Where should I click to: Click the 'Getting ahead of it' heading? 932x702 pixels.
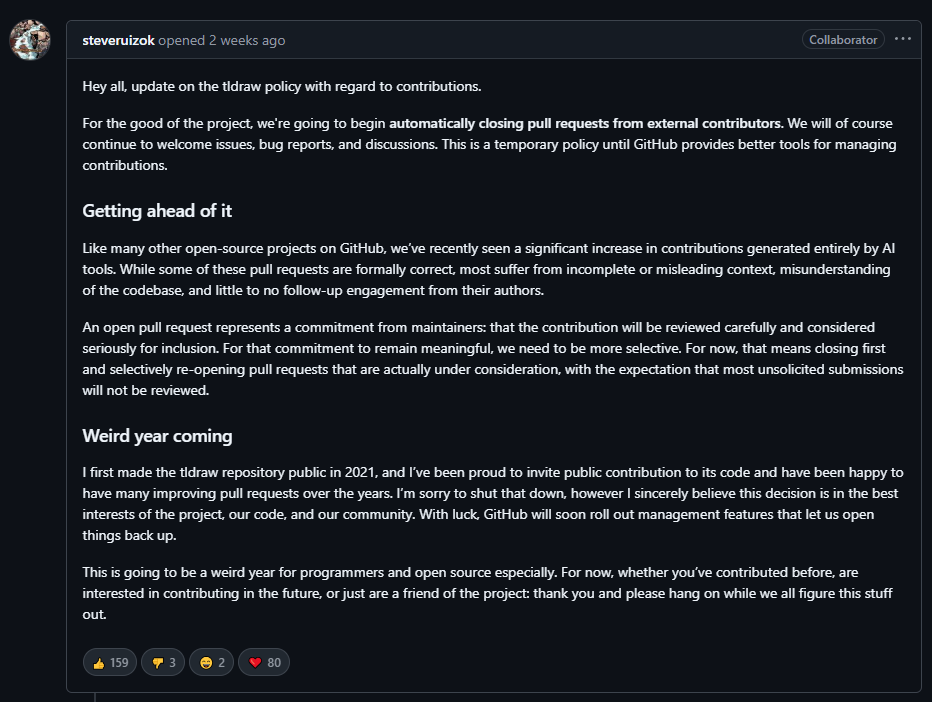[x=157, y=211]
